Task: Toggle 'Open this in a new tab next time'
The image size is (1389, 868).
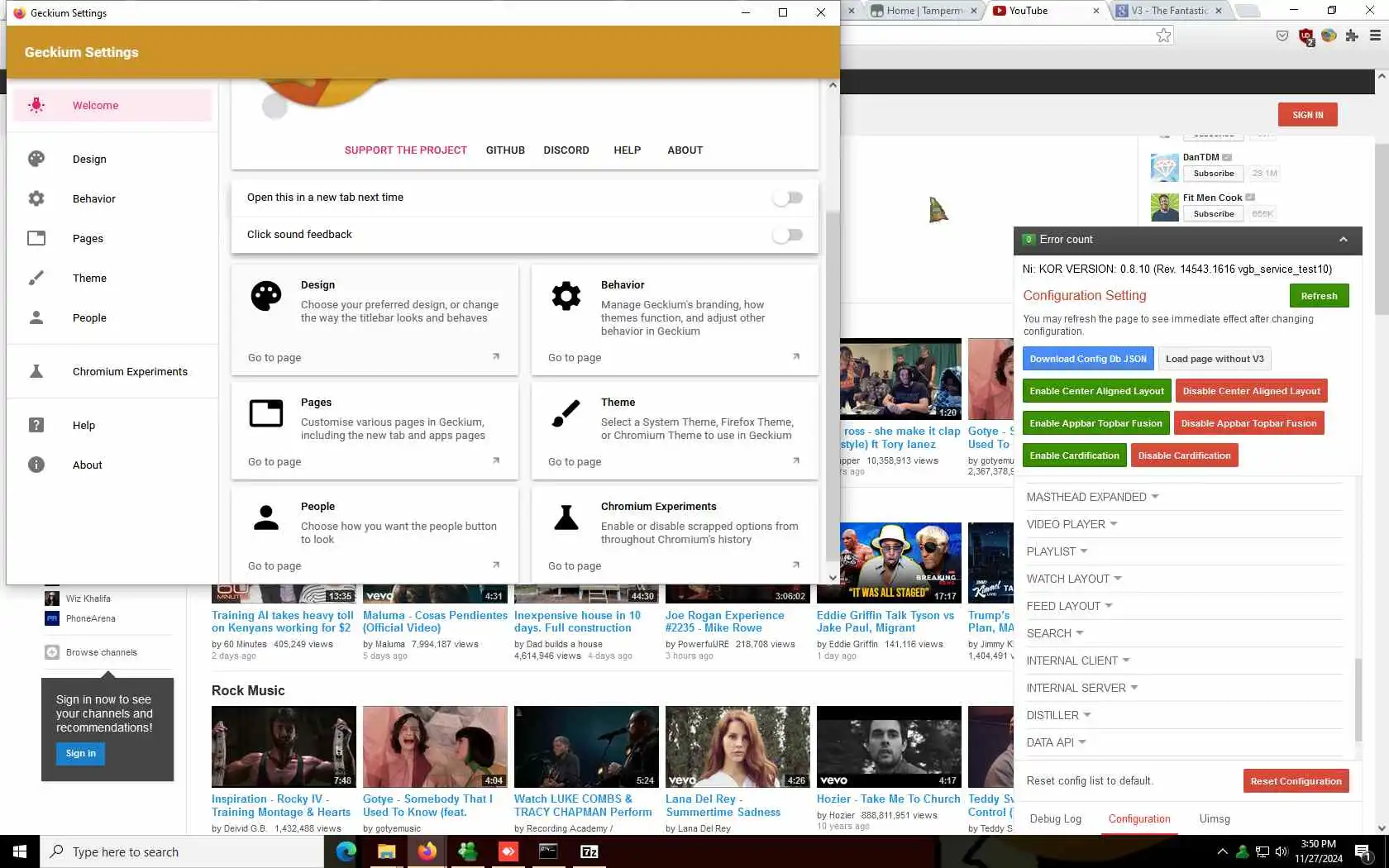Action: pos(788,198)
